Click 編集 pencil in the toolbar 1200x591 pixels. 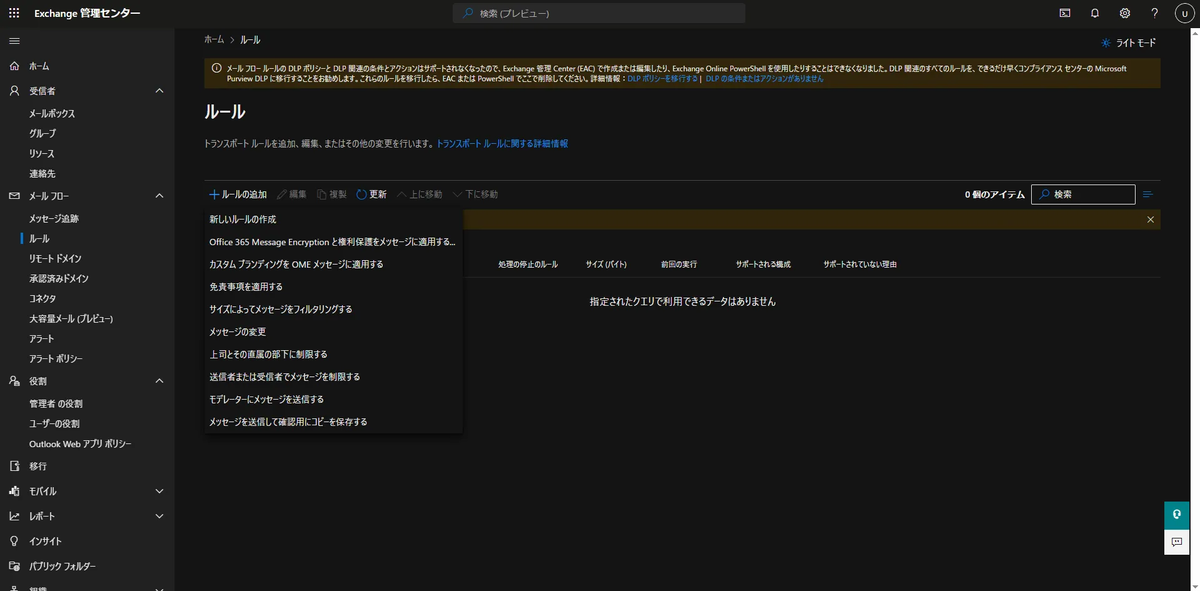pos(291,194)
